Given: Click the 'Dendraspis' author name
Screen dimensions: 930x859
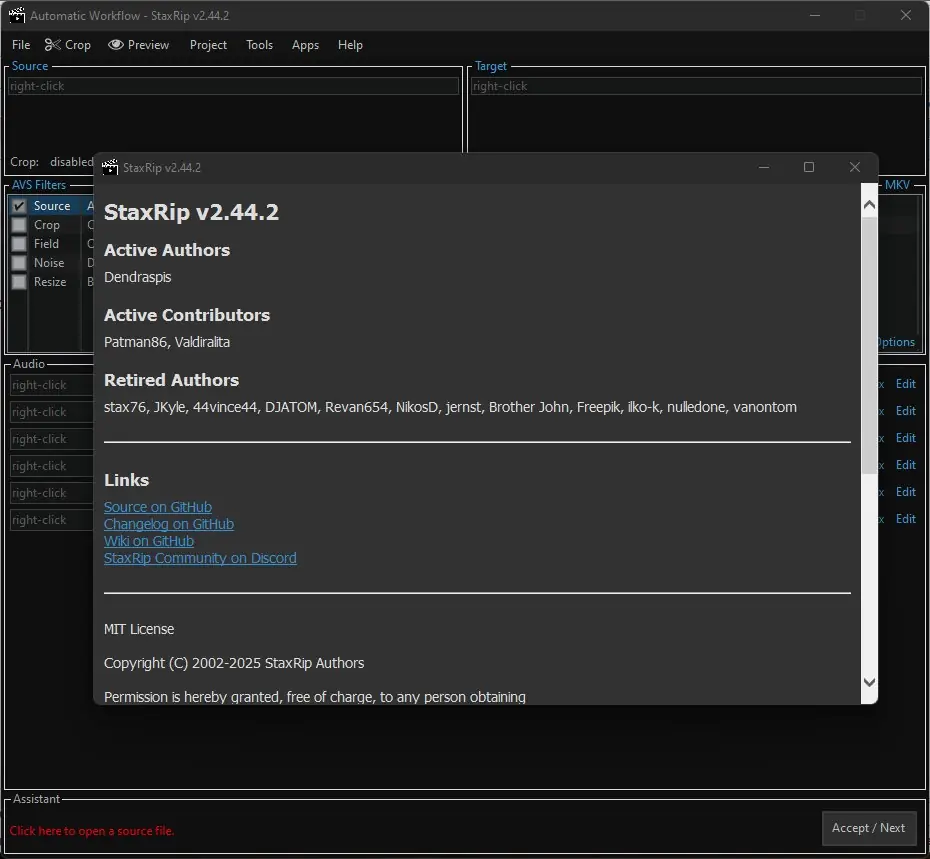Looking at the screenshot, I should coord(138,277).
